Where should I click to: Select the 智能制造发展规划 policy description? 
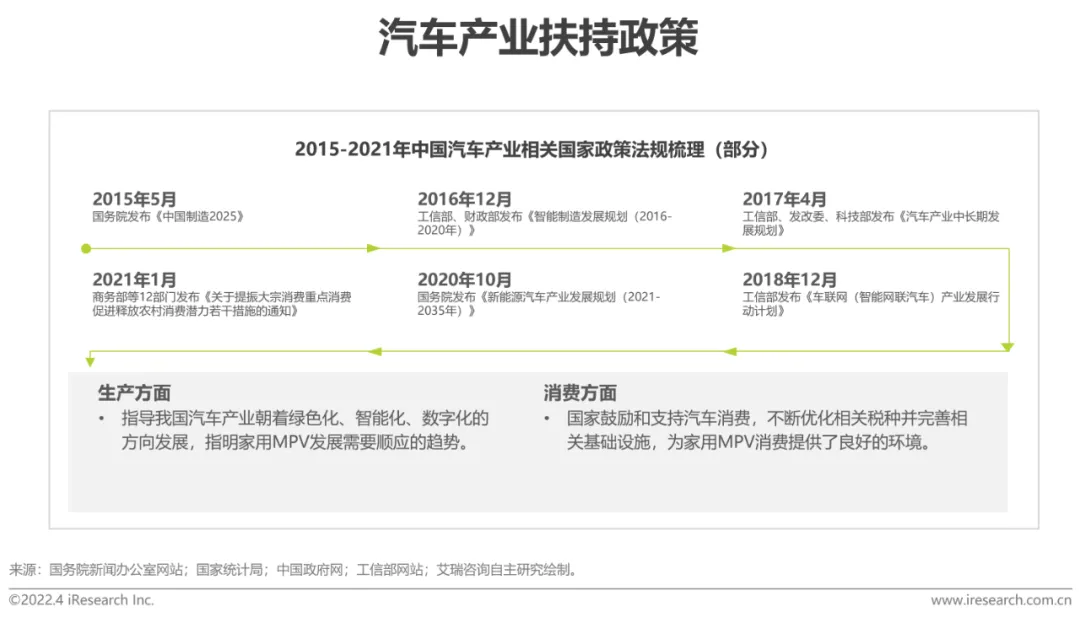click(544, 224)
